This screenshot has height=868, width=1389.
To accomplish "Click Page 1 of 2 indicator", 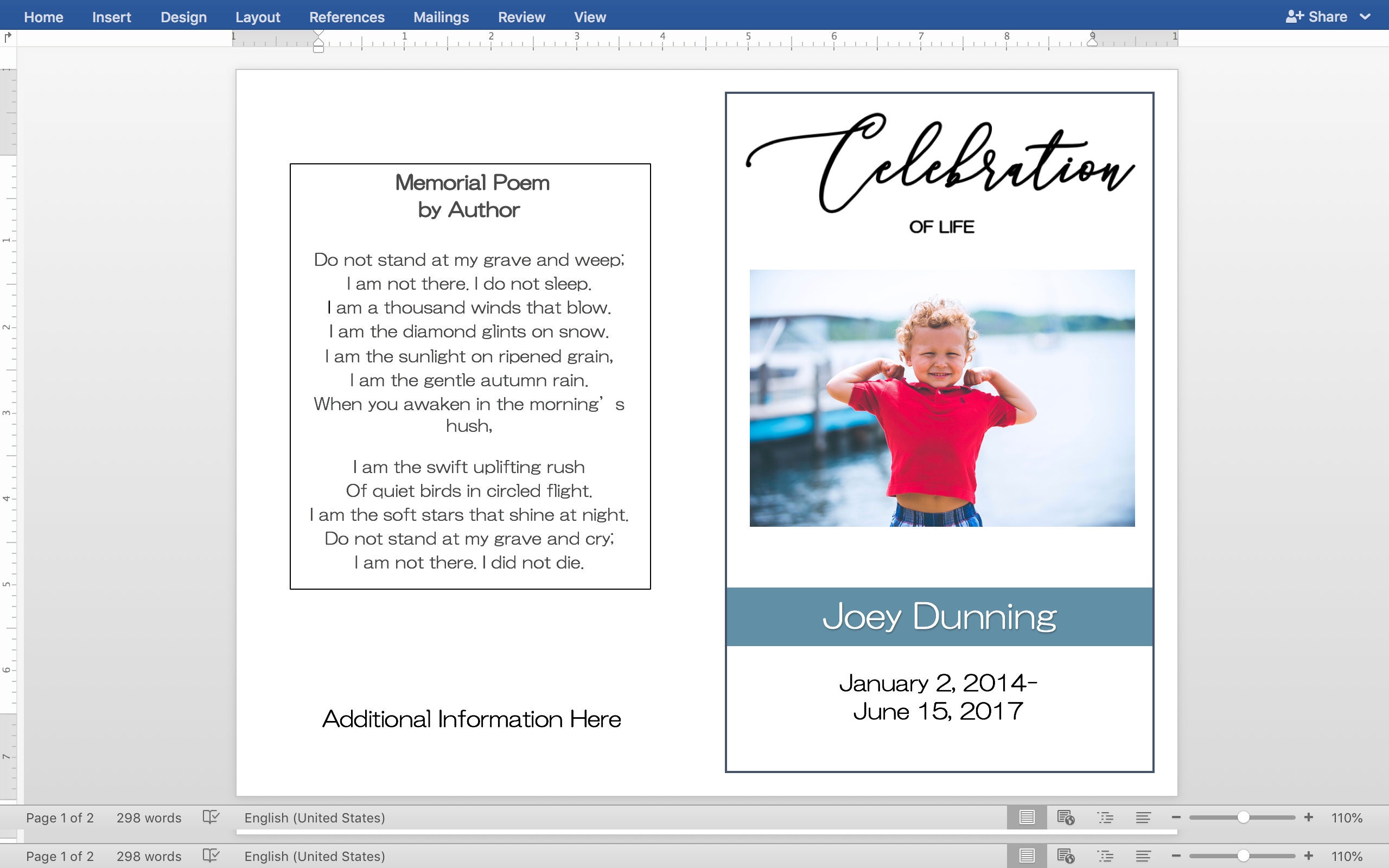I will pos(61,818).
